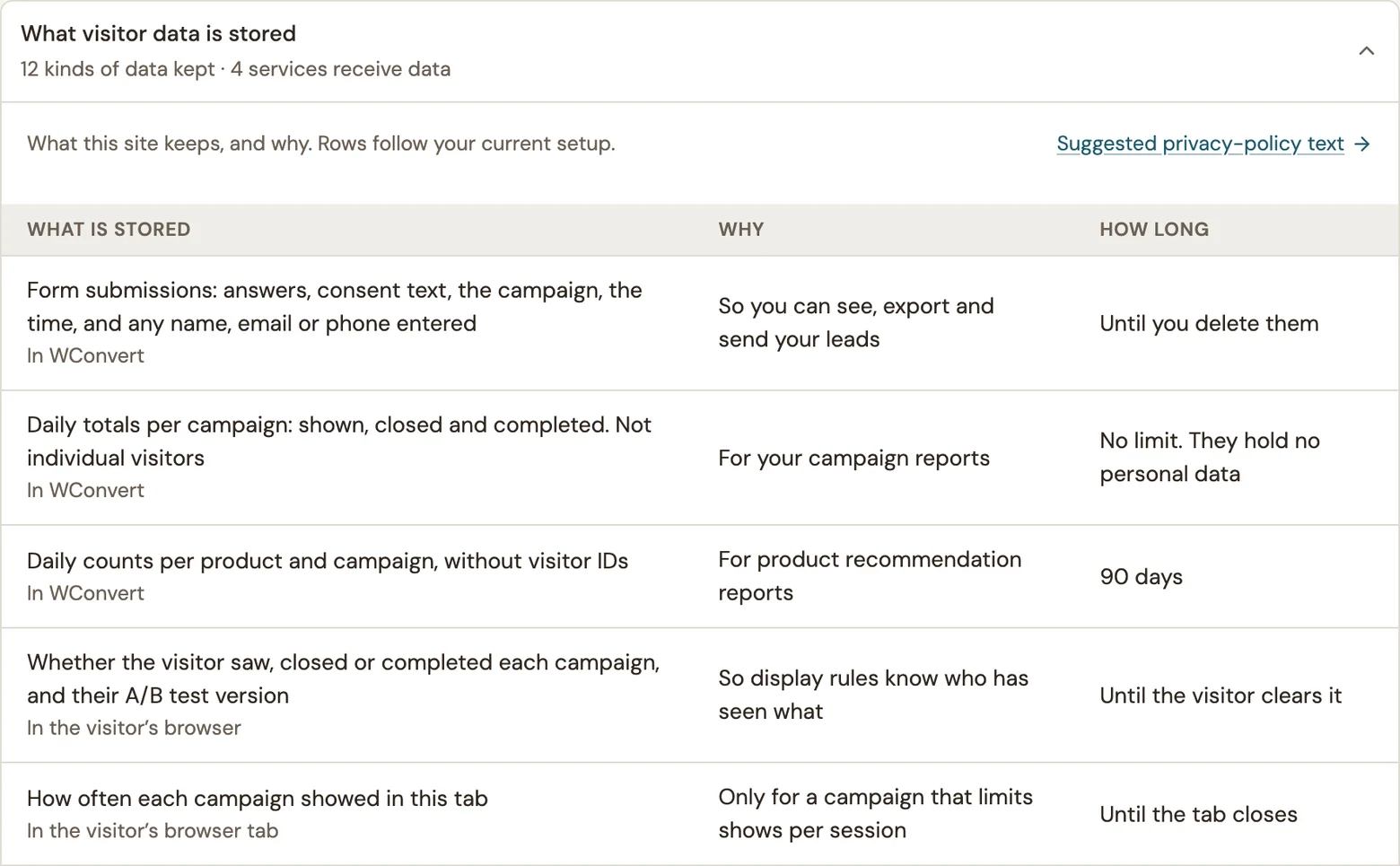Click the 'Until the visitor clears it' cell
This screenshot has width=1400, height=866.
[x=1221, y=695]
